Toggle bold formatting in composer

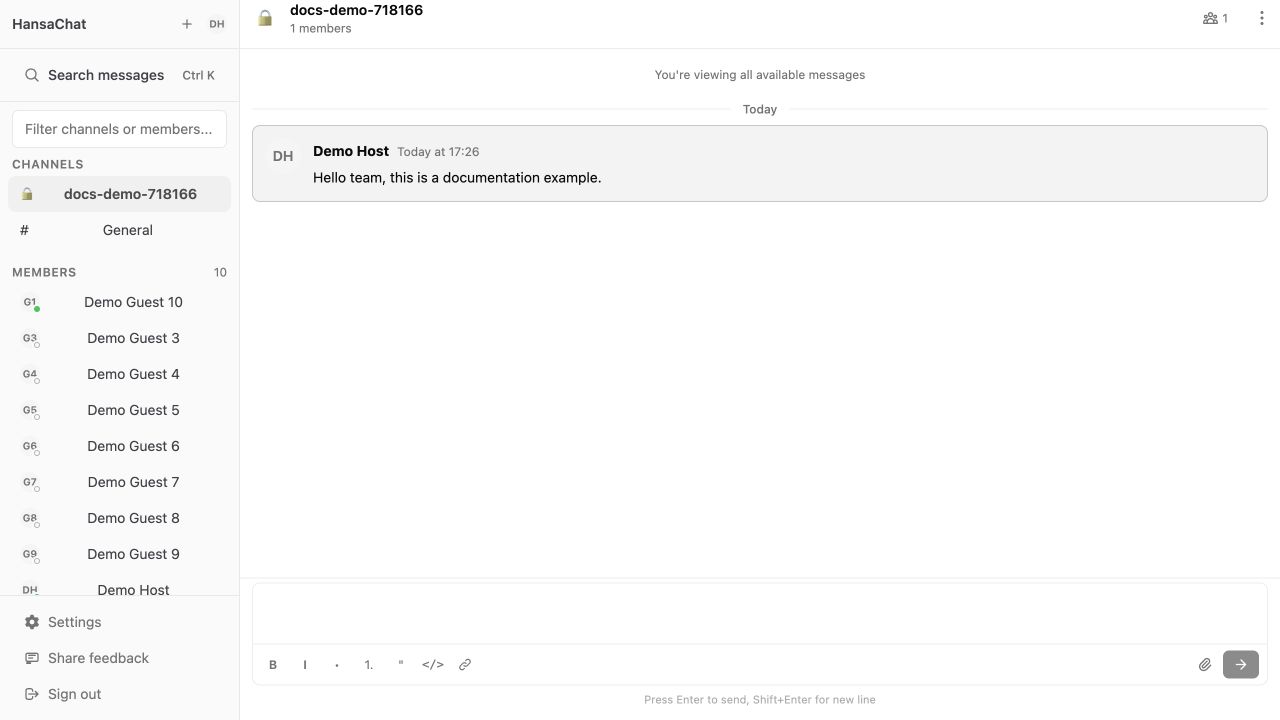tap(273, 665)
